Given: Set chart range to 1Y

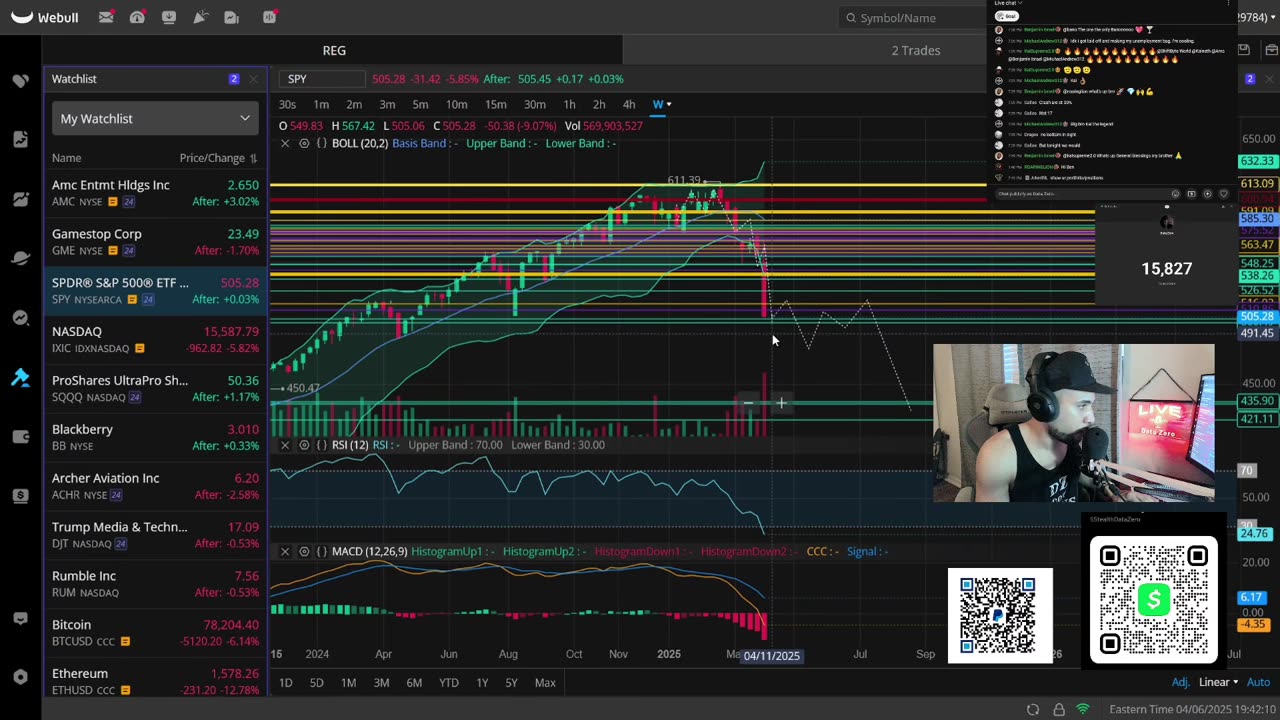Looking at the screenshot, I should point(482,682).
